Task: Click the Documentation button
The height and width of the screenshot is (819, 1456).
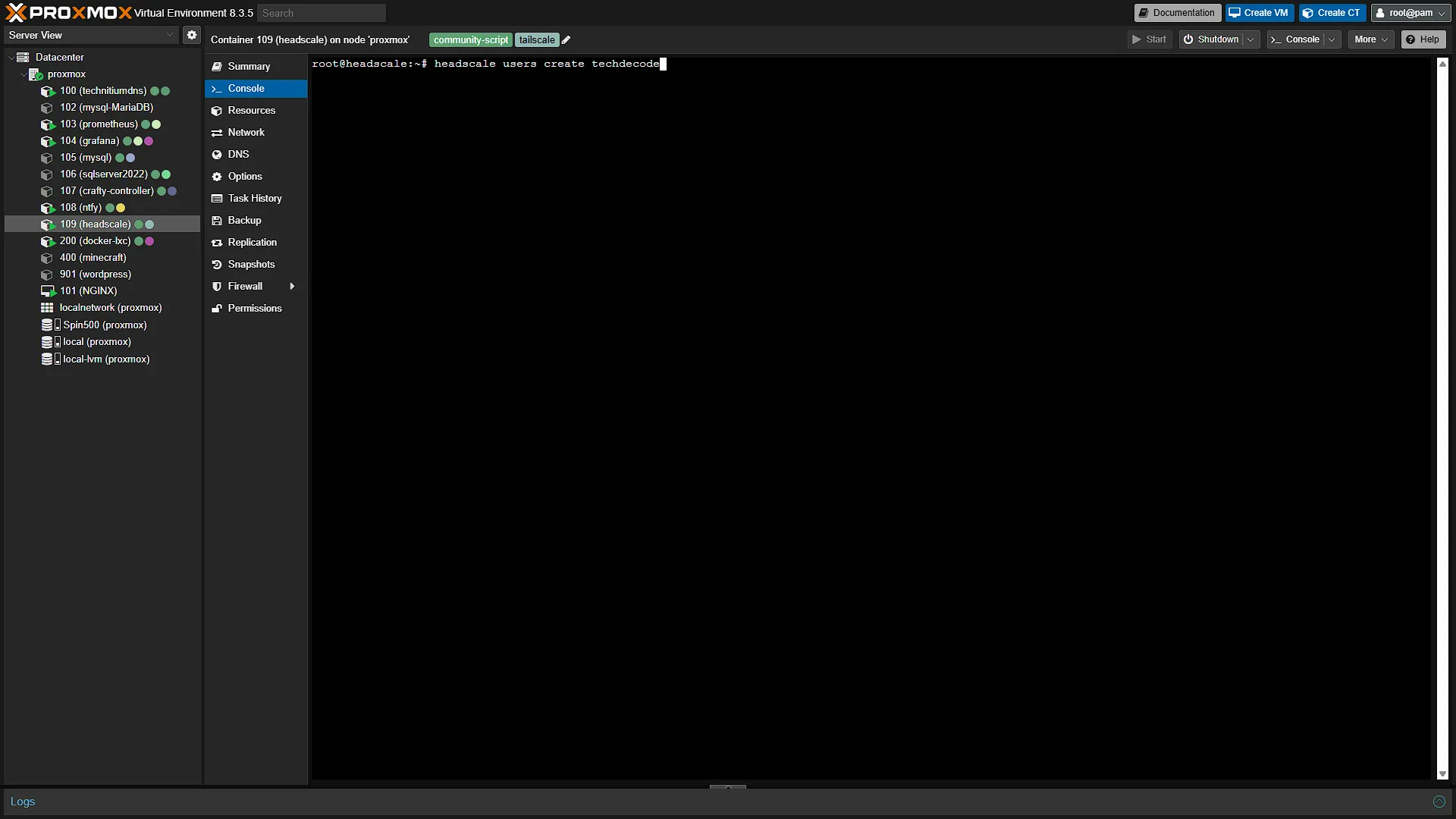Action: pos(1177,13)
